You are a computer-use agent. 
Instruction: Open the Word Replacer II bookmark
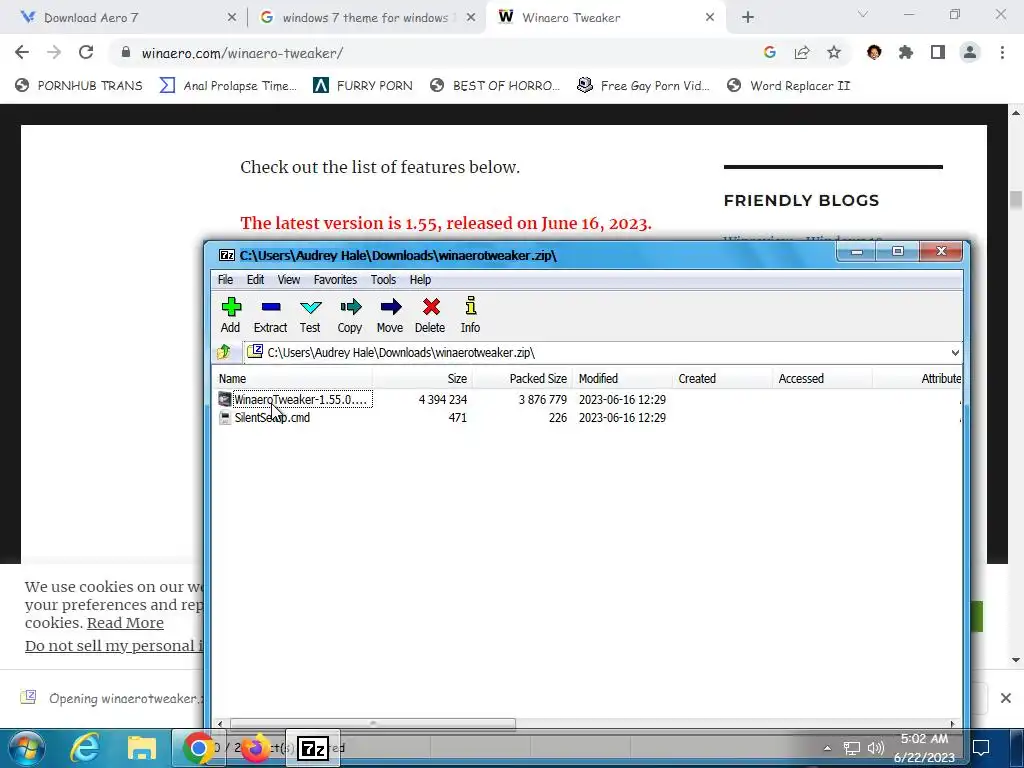789,86
